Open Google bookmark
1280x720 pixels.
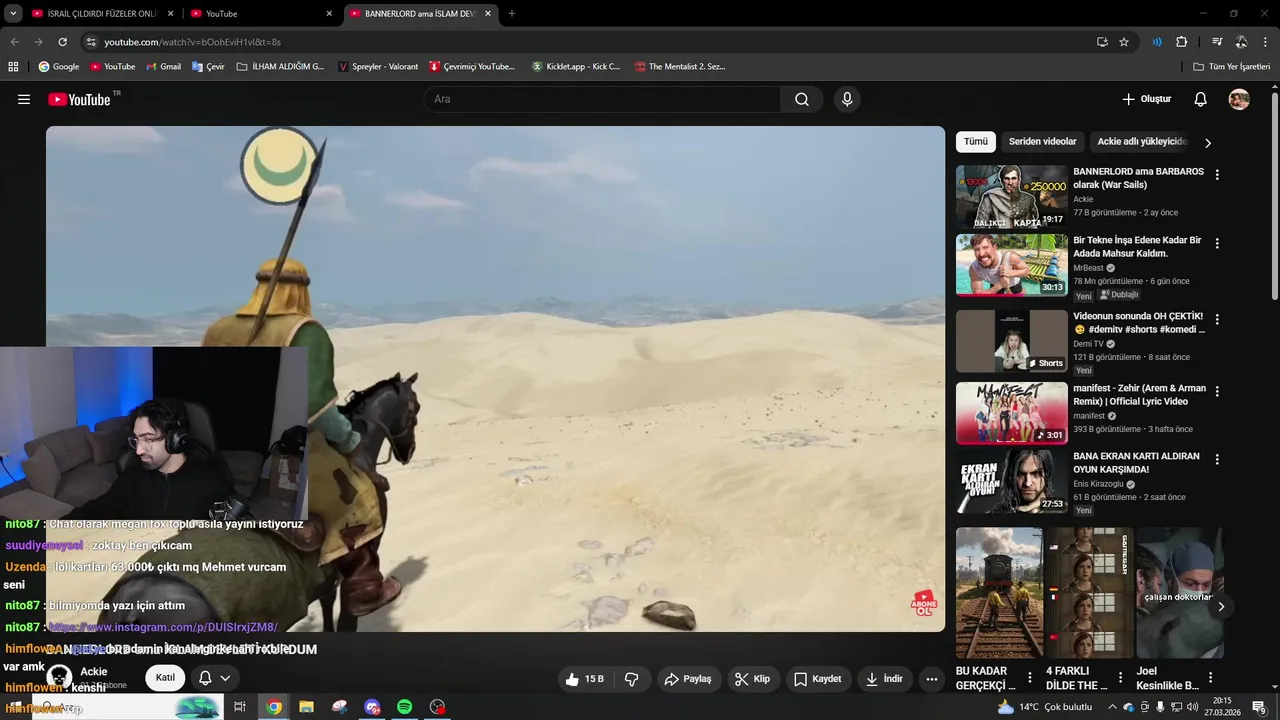click(58, 67)
